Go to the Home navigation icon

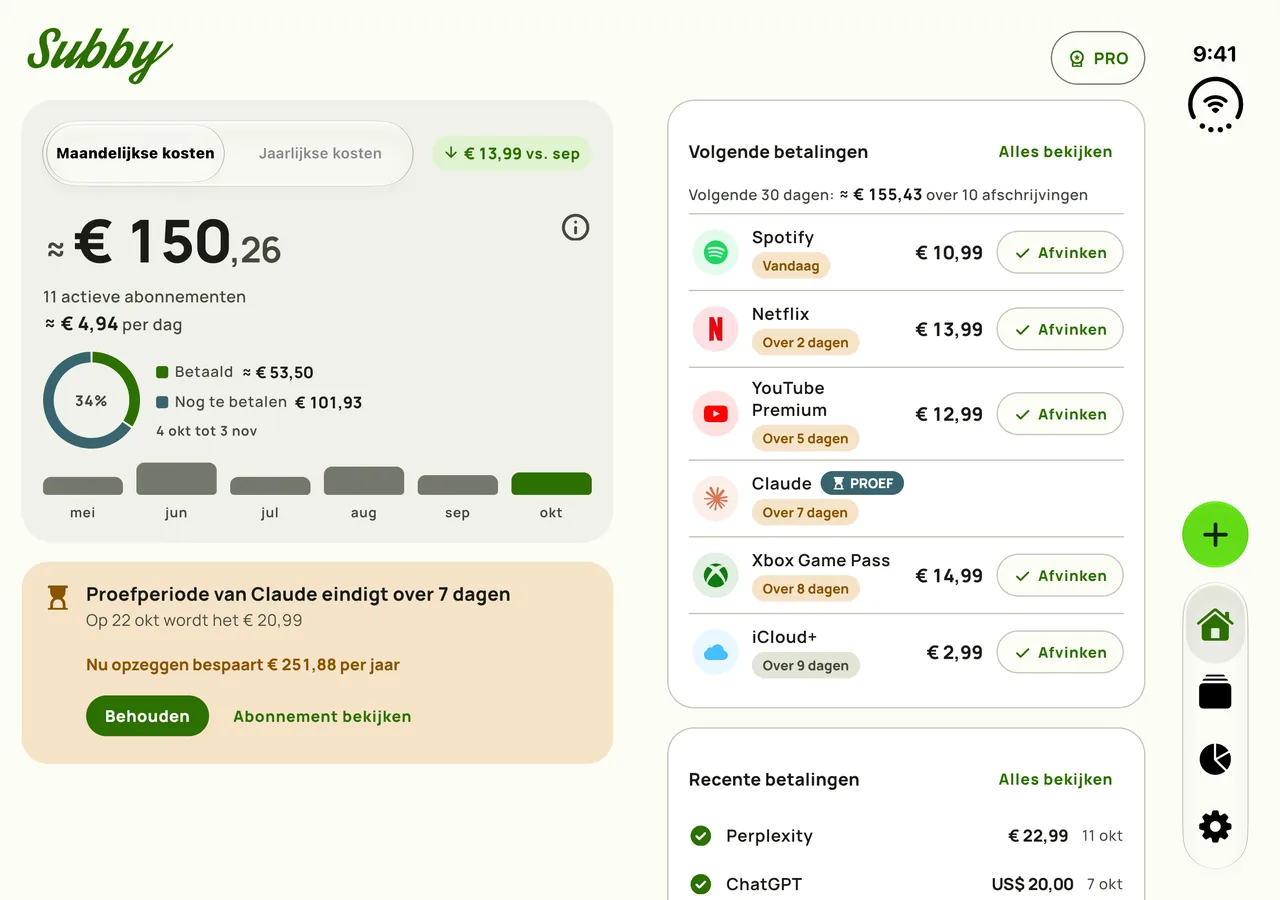click(1215, 625)
